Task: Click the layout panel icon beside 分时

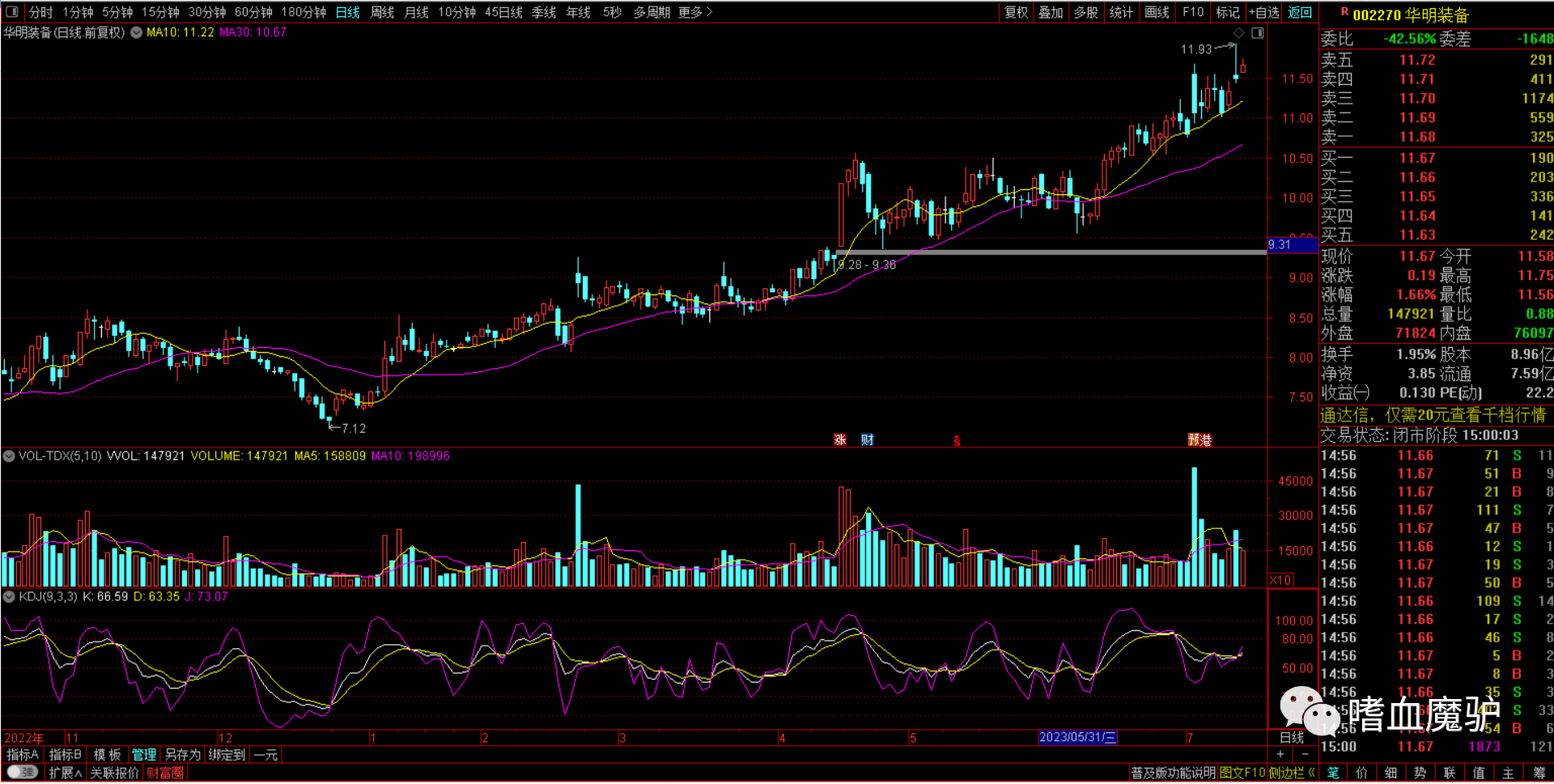Action: tap(11, 12)
